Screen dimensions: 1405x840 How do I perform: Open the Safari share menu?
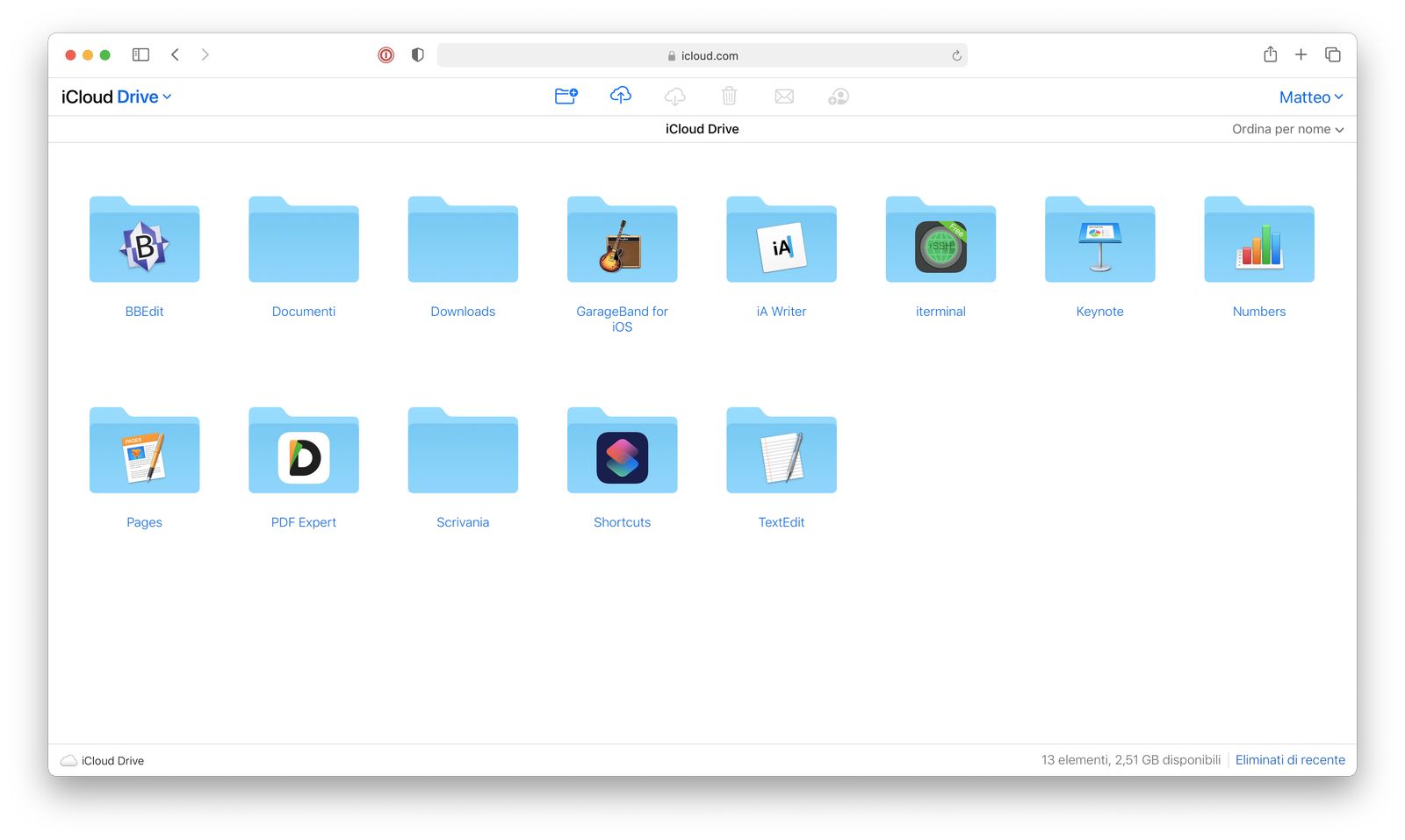point(1271,54)
